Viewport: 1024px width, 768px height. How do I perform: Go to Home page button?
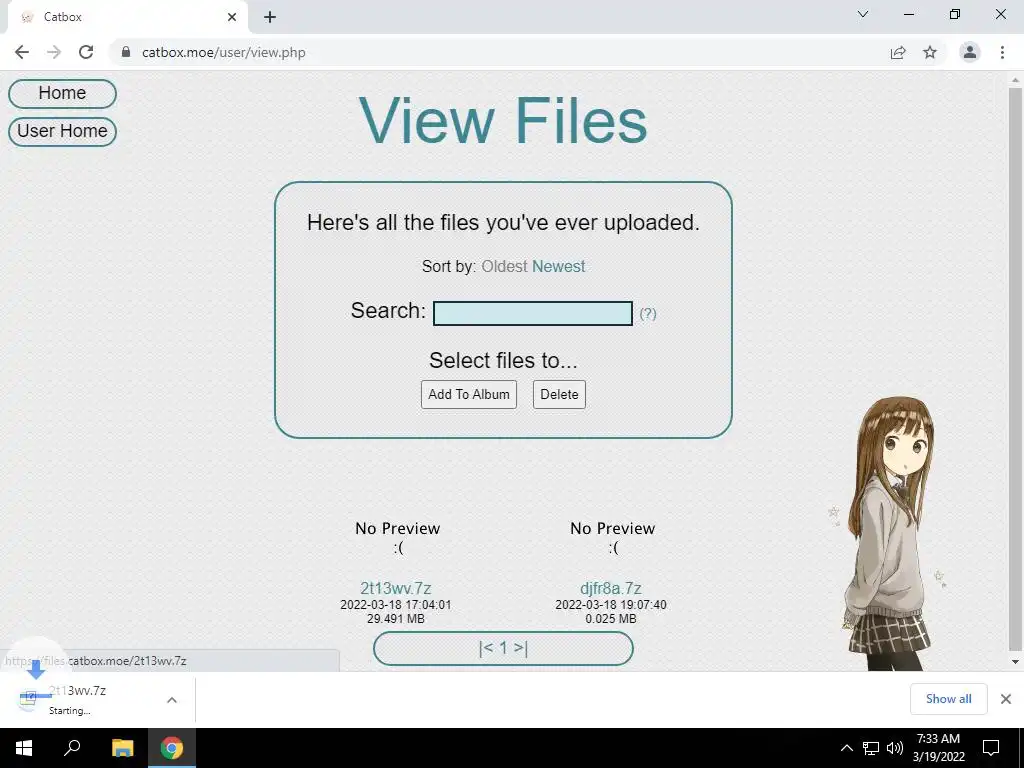62,93
